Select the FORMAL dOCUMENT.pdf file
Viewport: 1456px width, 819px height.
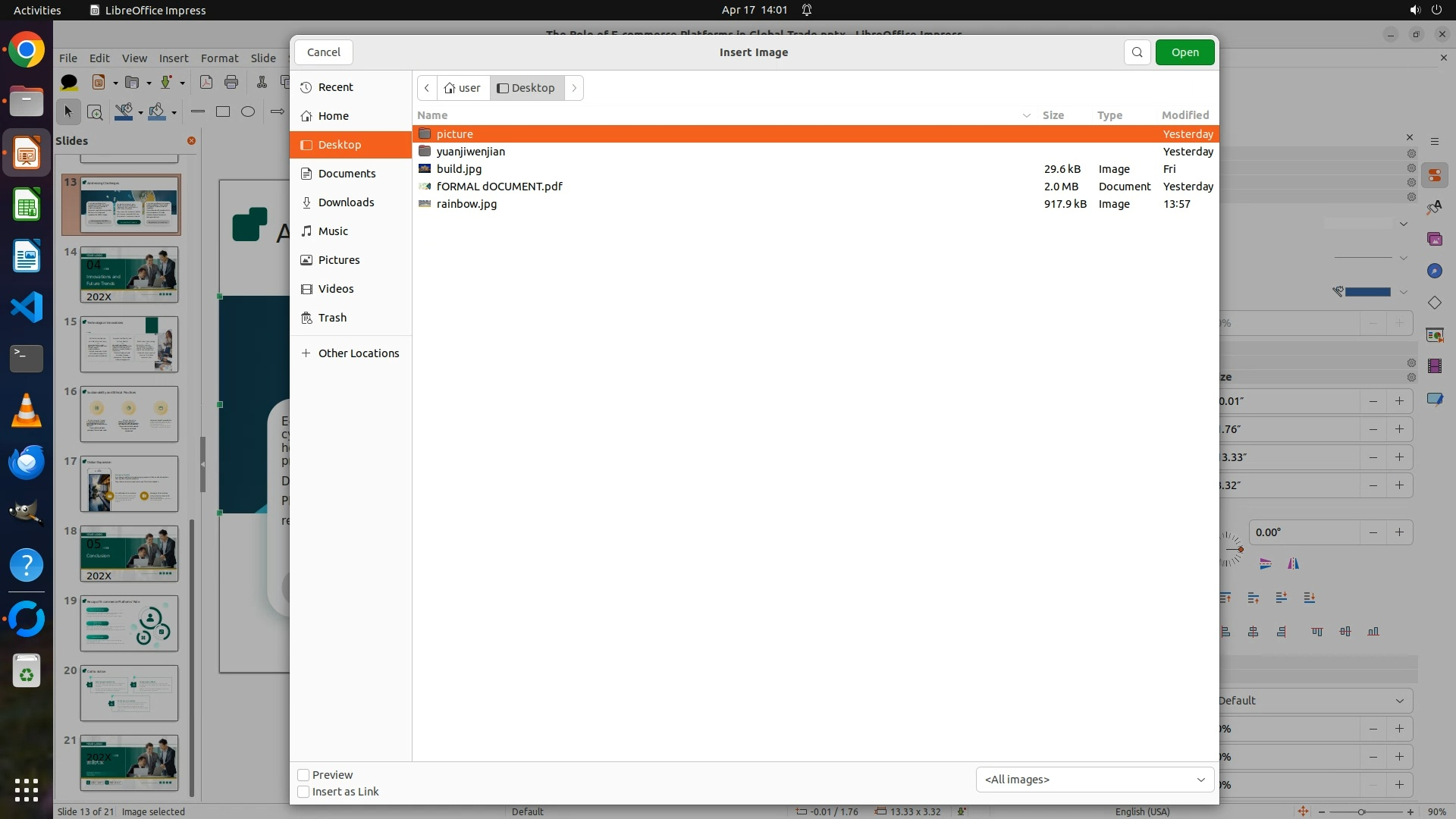click(499, 187)
